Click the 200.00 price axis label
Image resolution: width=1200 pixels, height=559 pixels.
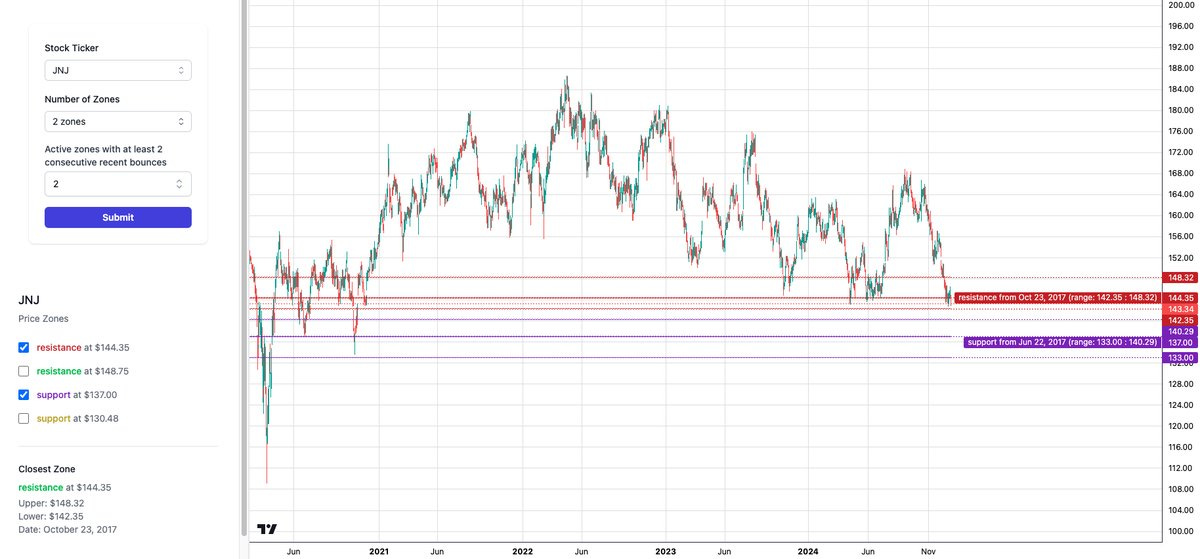pyautogui.click(x=1180, y=5)
